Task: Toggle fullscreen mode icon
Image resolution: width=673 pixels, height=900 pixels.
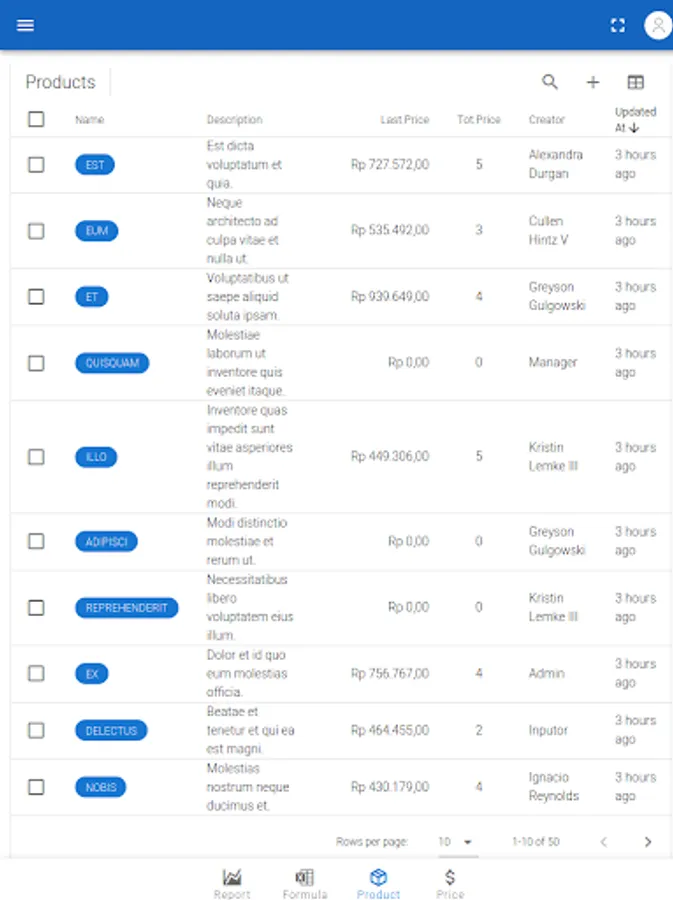Action: pyautogui.click(x=618, y=26)
